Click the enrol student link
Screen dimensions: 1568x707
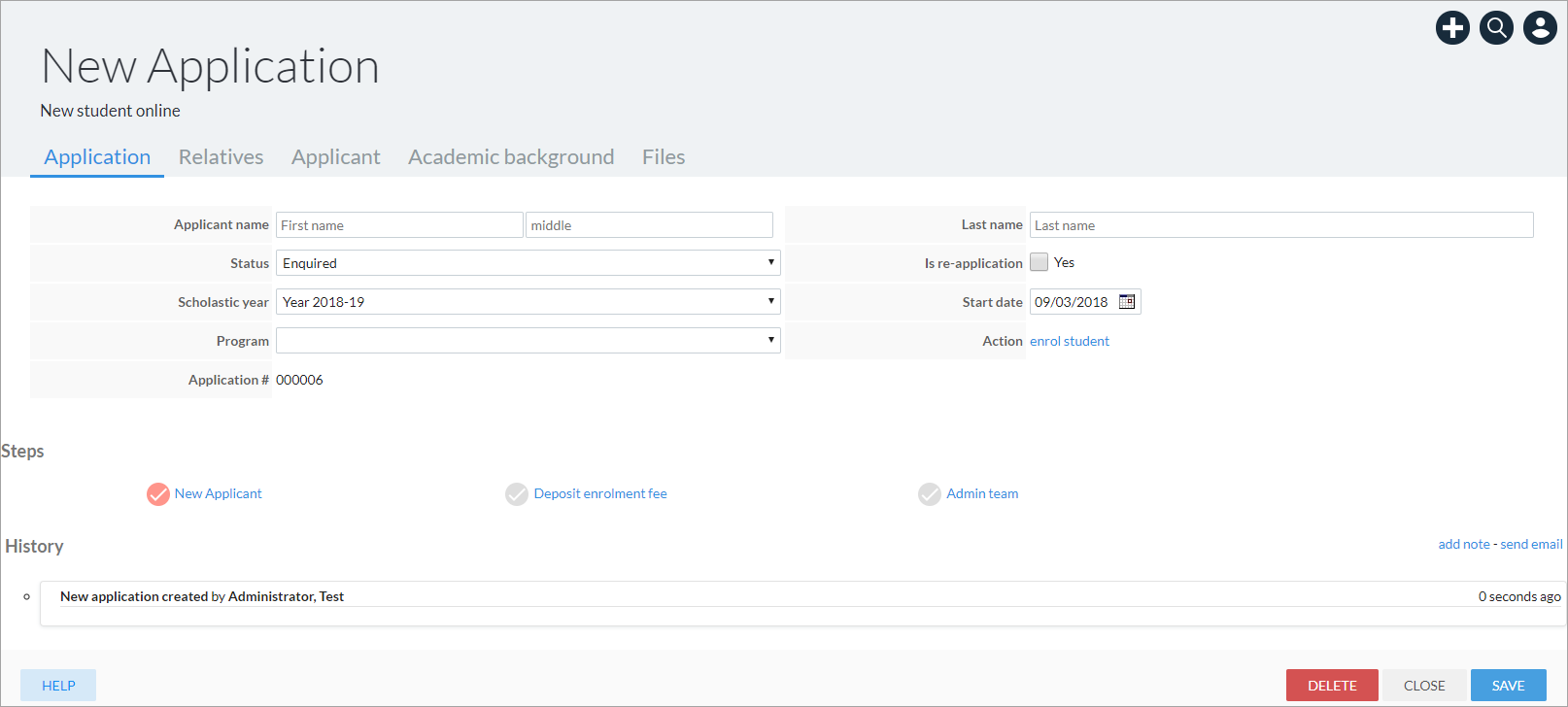click(x=1070, y=341)
